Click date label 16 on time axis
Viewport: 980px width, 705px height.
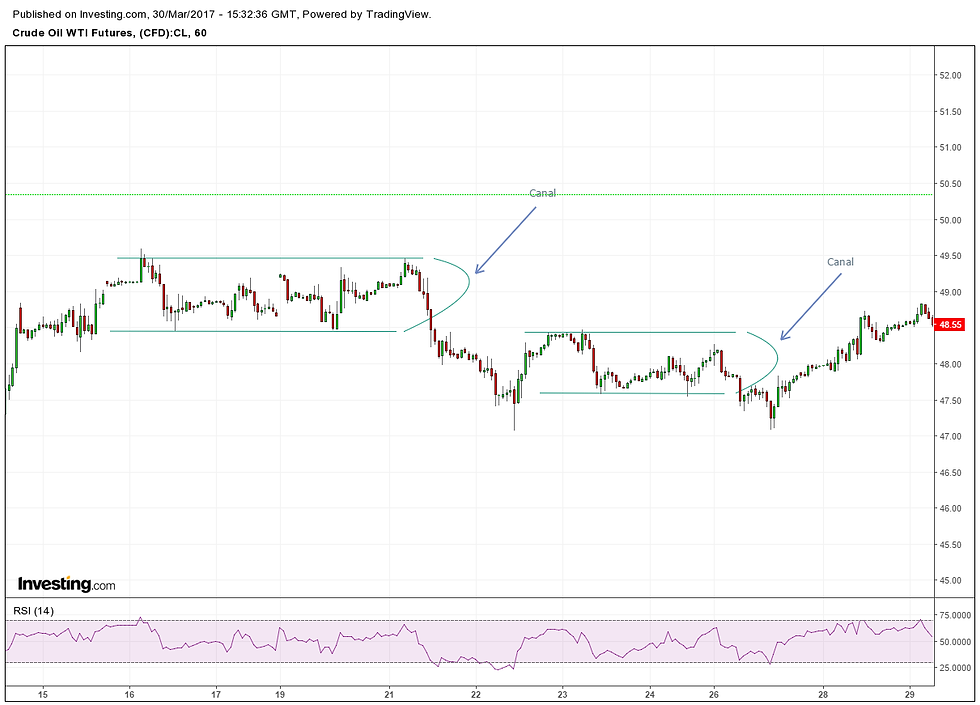pyautogui.click(x=129, y=694)
